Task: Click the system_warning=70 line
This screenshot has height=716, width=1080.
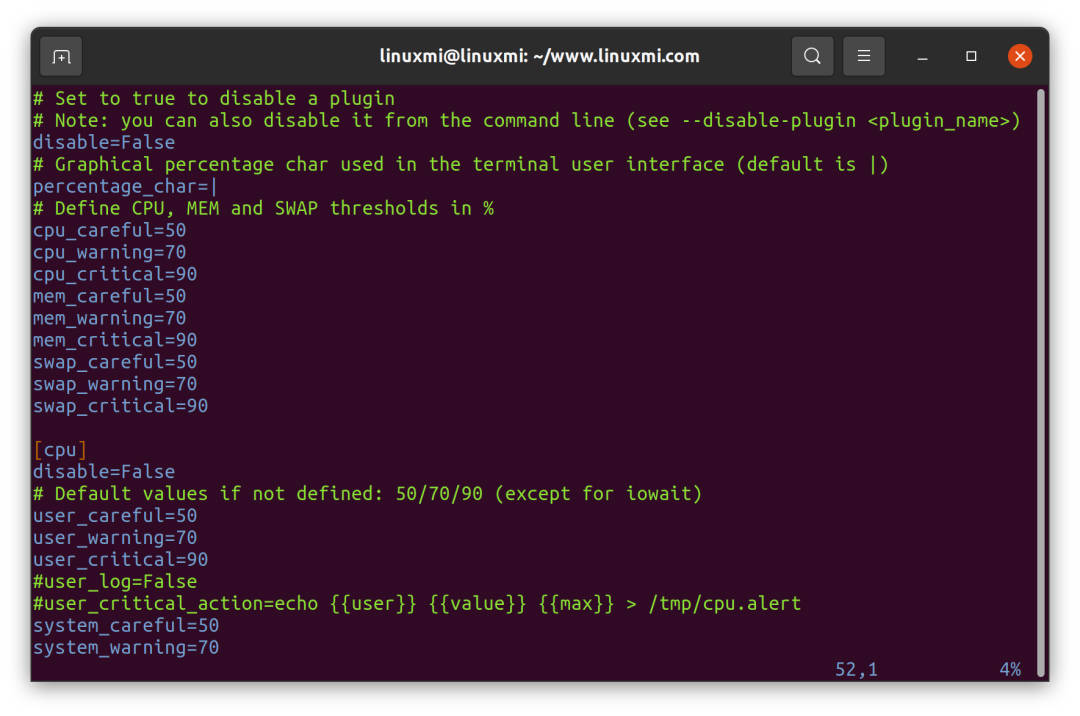Action: point(126,648)
